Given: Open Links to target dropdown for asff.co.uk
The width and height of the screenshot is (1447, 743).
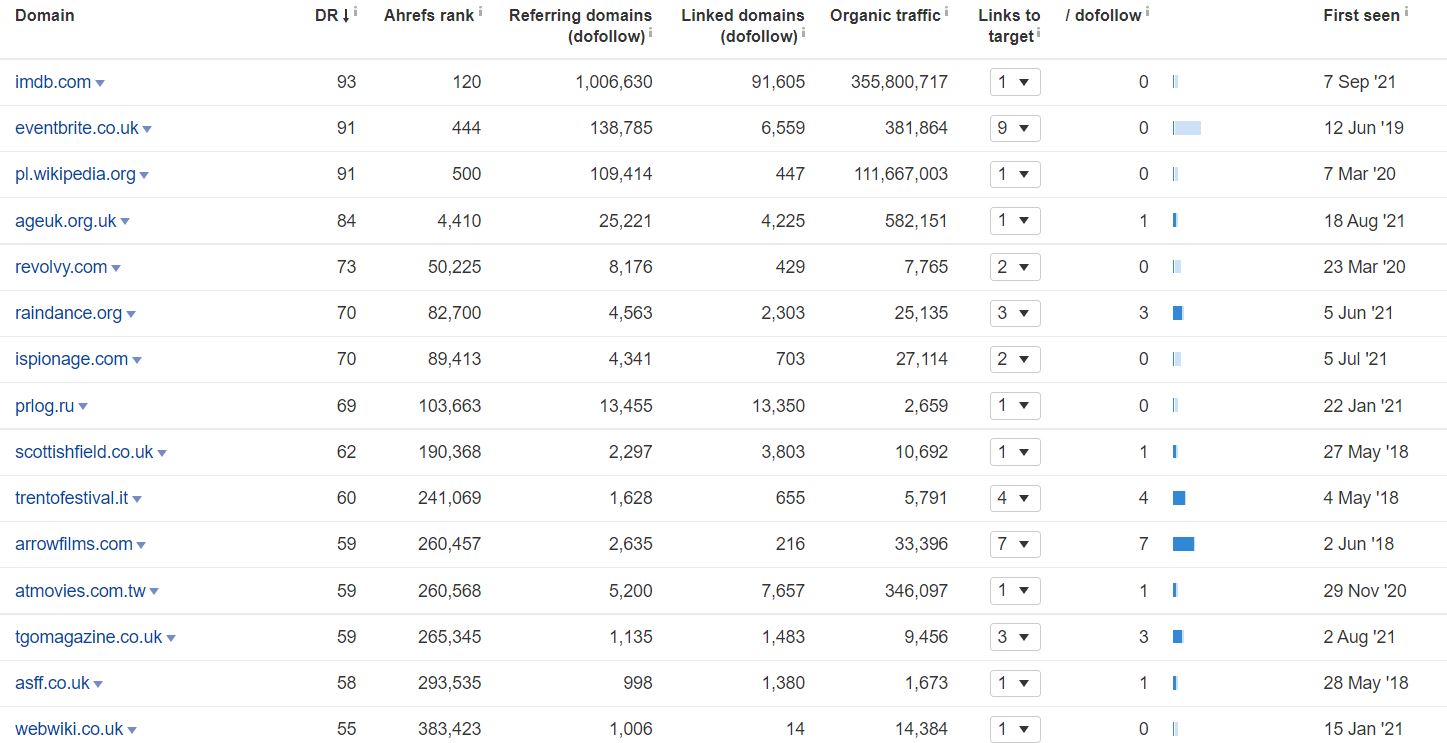Looking at the screenshot, I should click(1015, 683).
